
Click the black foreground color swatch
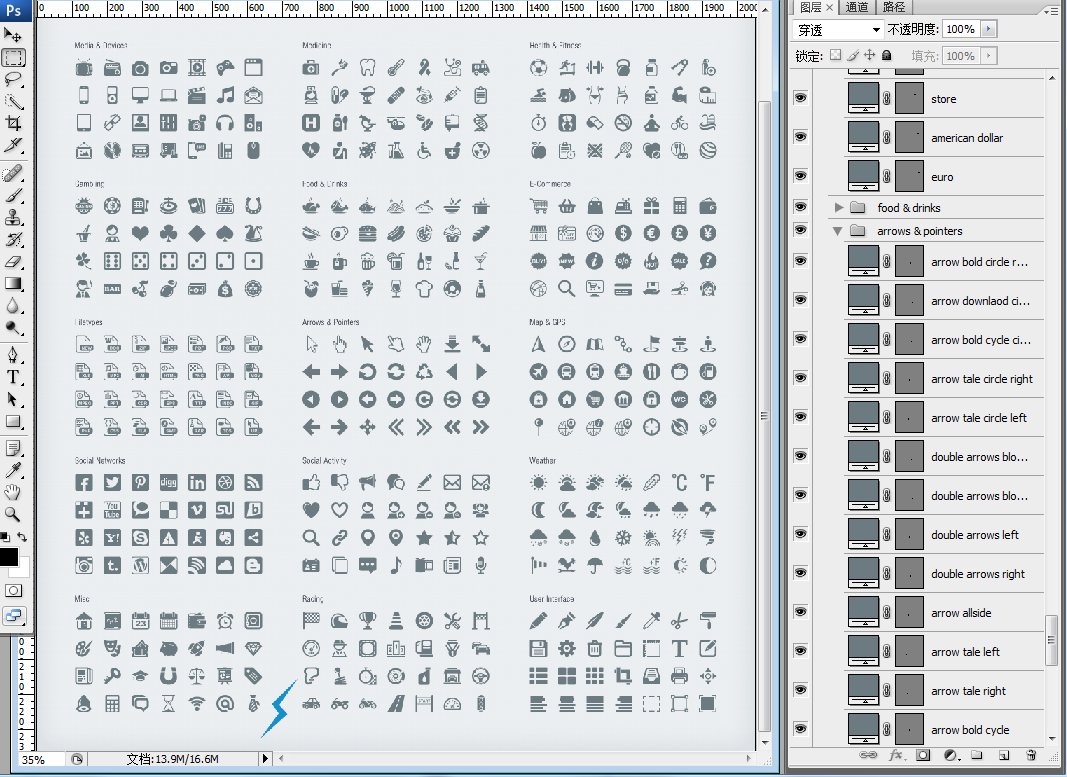pyautogui.click(x=8, y=556)
